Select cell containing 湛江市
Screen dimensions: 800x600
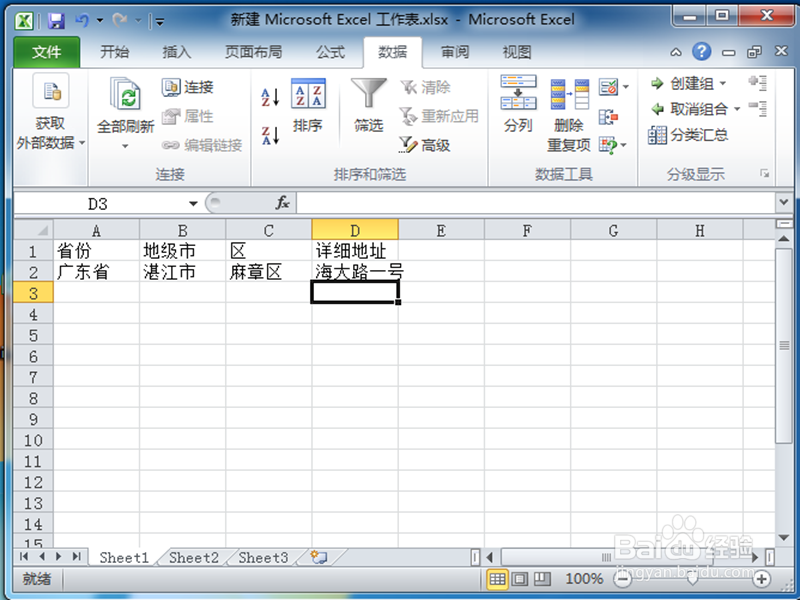coord(183,271)
